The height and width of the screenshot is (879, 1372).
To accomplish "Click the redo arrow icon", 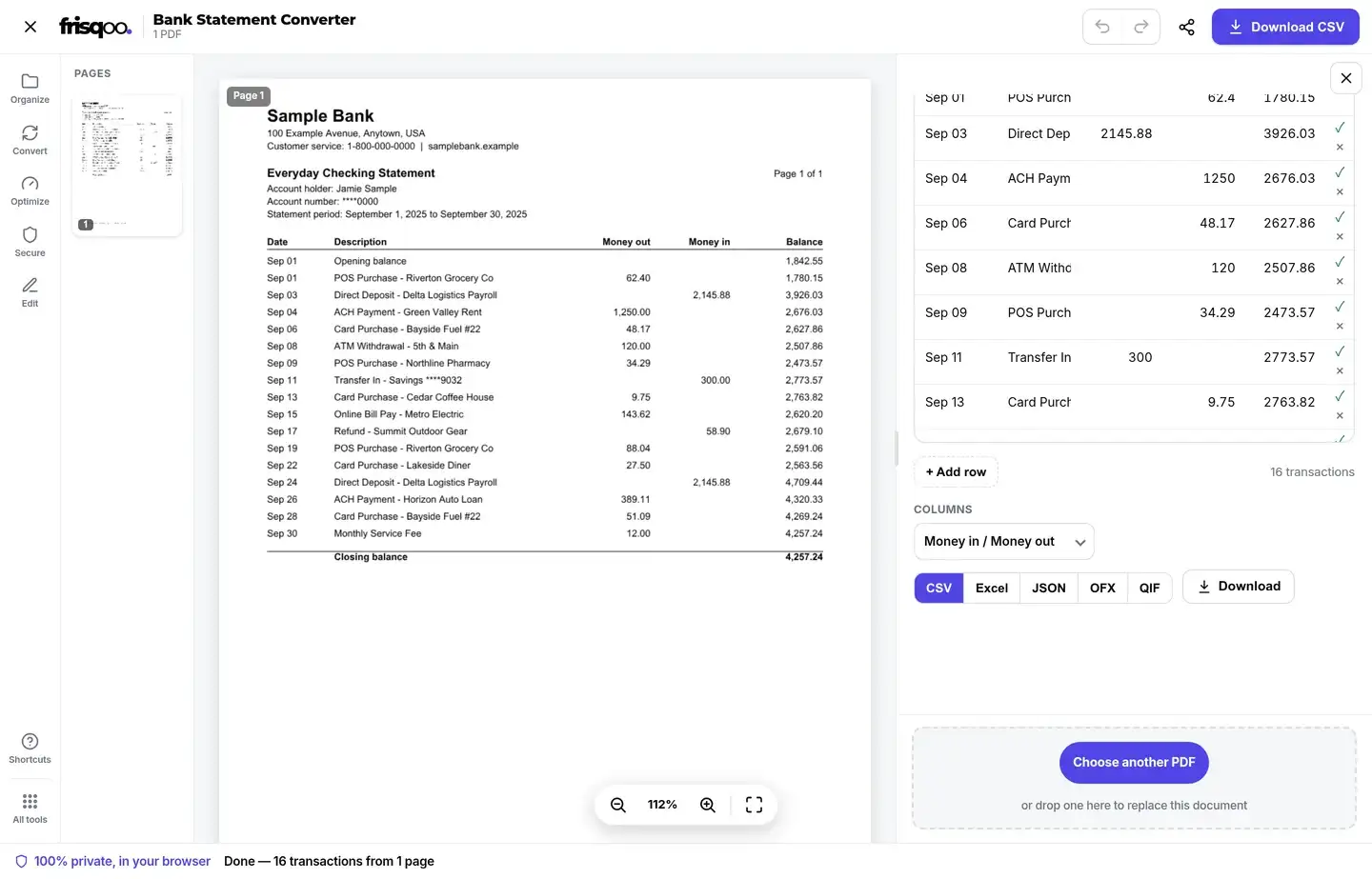I will pyautogui.click(x=1140, y=27).
